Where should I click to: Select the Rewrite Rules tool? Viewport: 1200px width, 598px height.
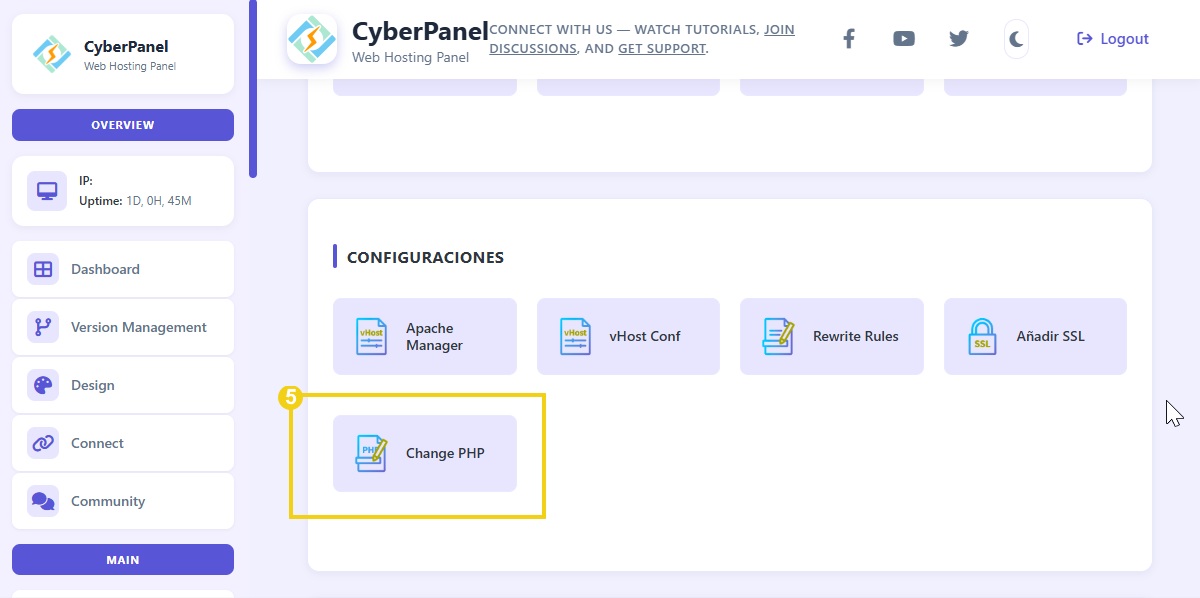point(831,336)
